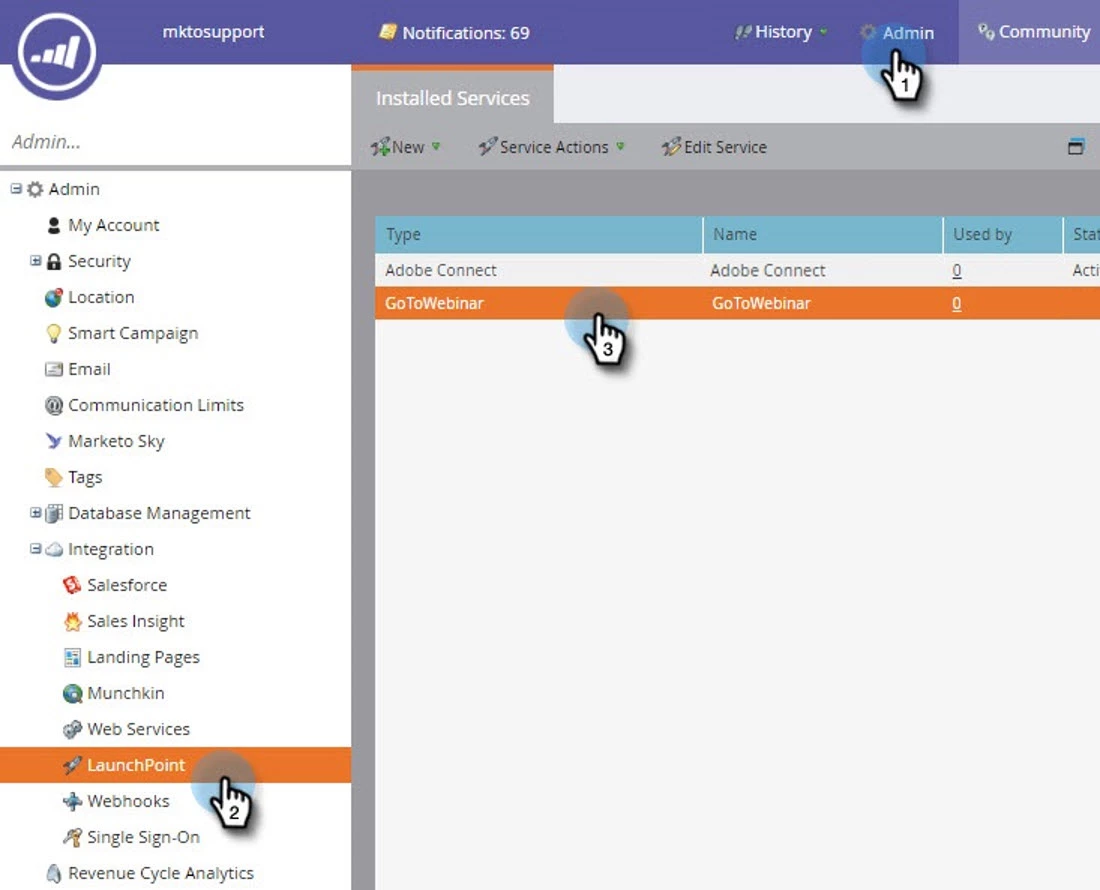Select the Salesforce tree label

(127, 585)
